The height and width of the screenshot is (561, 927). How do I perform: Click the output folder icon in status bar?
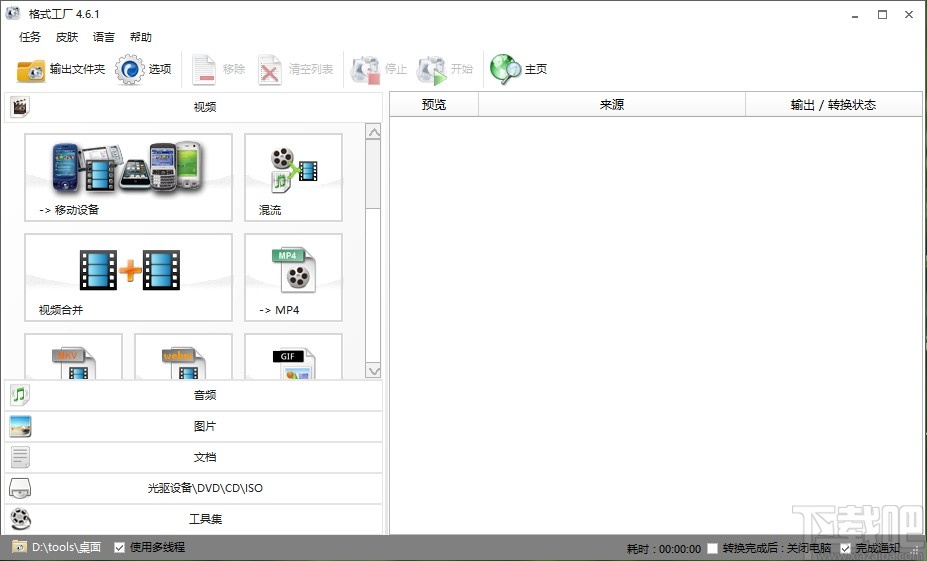(20, 547)
